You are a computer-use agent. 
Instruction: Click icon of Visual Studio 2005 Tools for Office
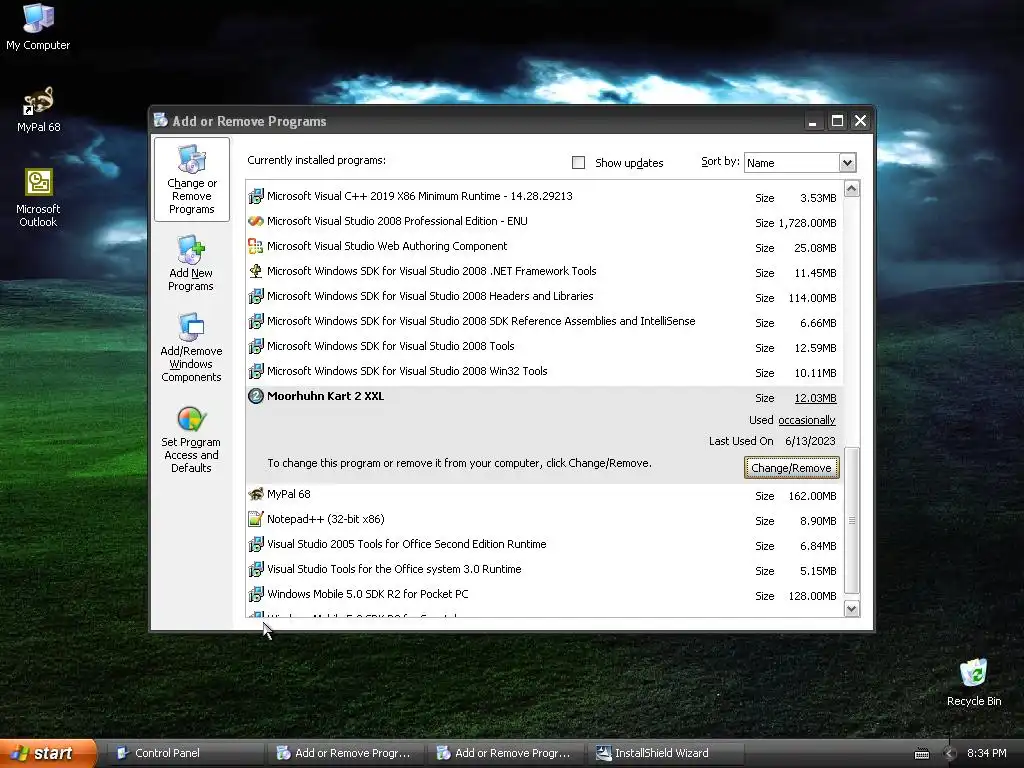256,544
